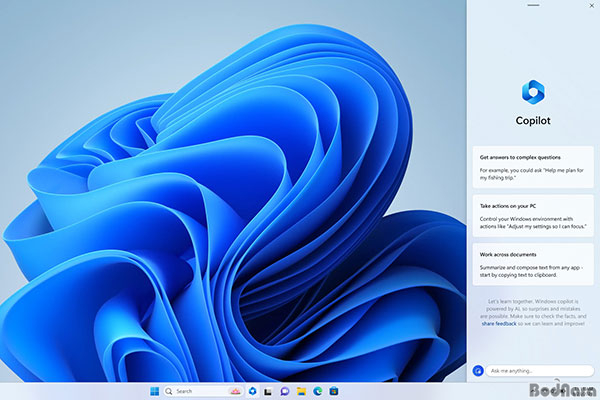Select 'Work across documents' card
600x400 pixels.
(x=533, y=264)
